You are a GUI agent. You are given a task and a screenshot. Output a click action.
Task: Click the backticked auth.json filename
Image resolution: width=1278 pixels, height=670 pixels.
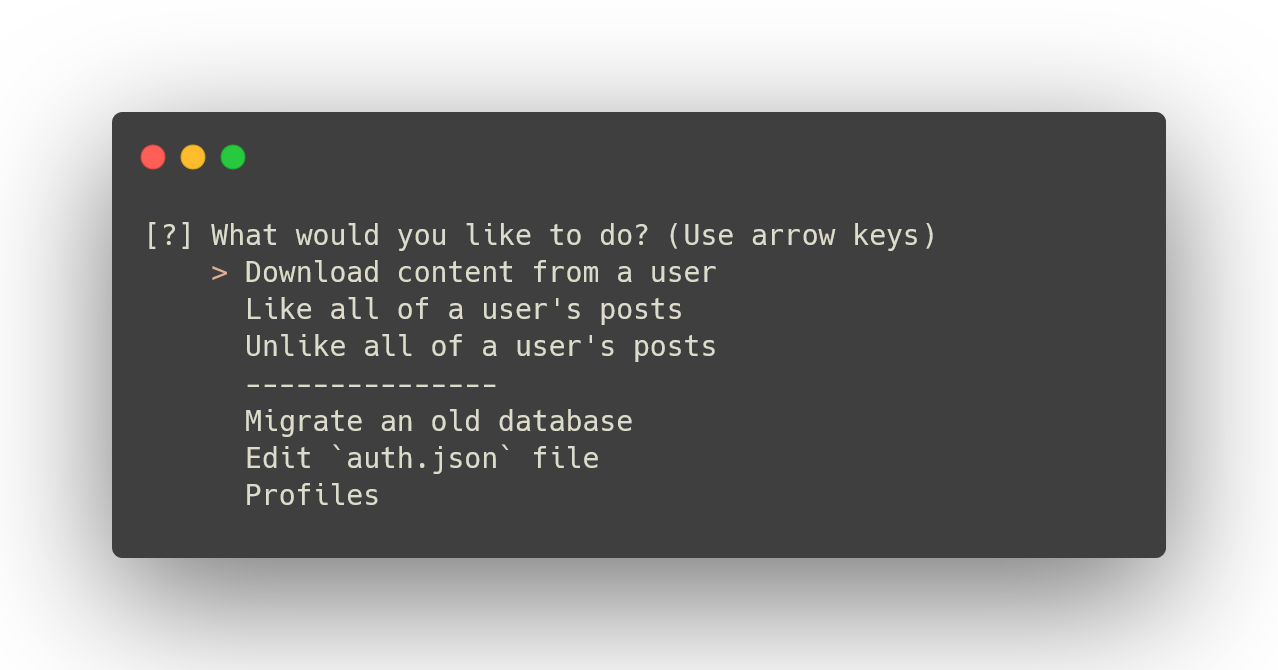[422, 458]
